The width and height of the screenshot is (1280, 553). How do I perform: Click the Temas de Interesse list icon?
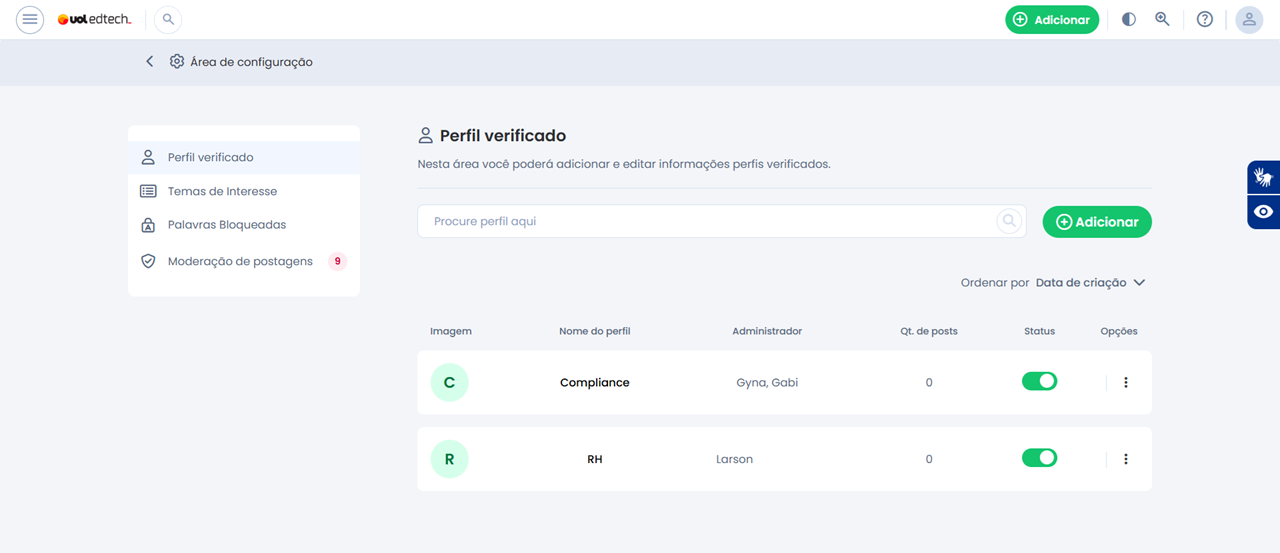click(148, 191)
